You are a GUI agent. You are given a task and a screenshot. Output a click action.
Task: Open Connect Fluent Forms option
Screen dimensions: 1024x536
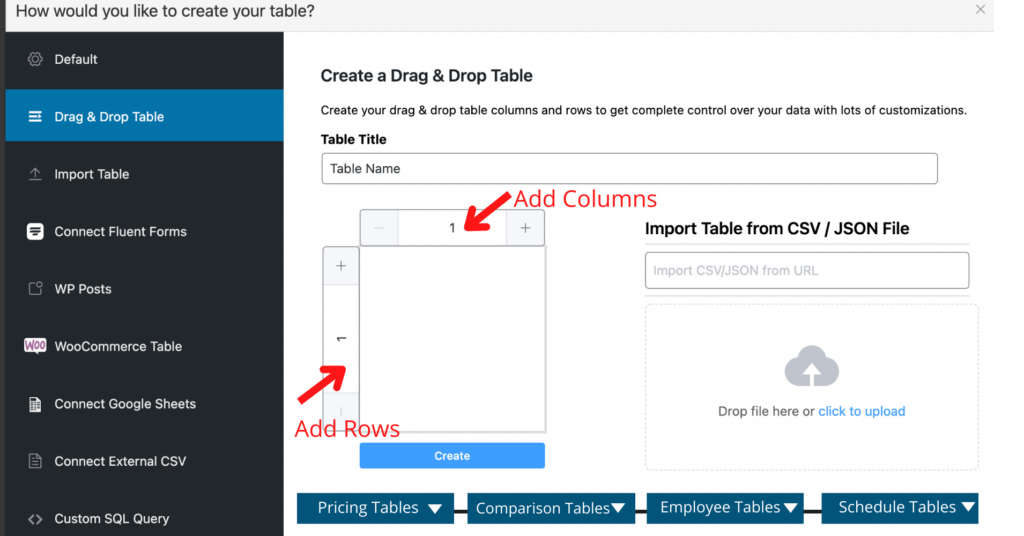click(x=144, y=232)
